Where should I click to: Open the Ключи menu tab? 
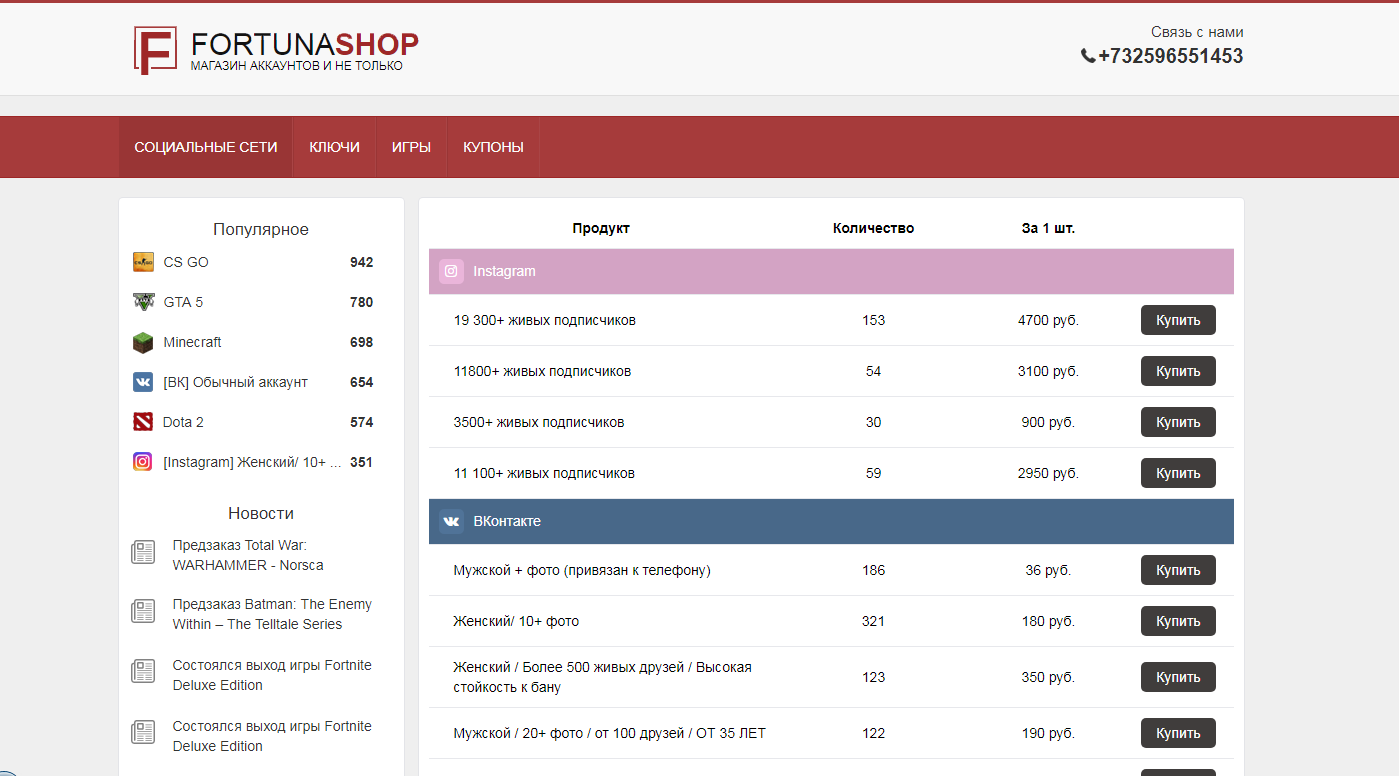[335, 147]
